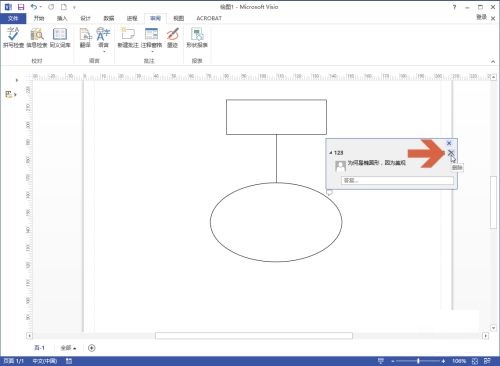This screenshot has width=500, height=366.
Task: Select the ellipse shape on the canvas
Action: (276, 222)
